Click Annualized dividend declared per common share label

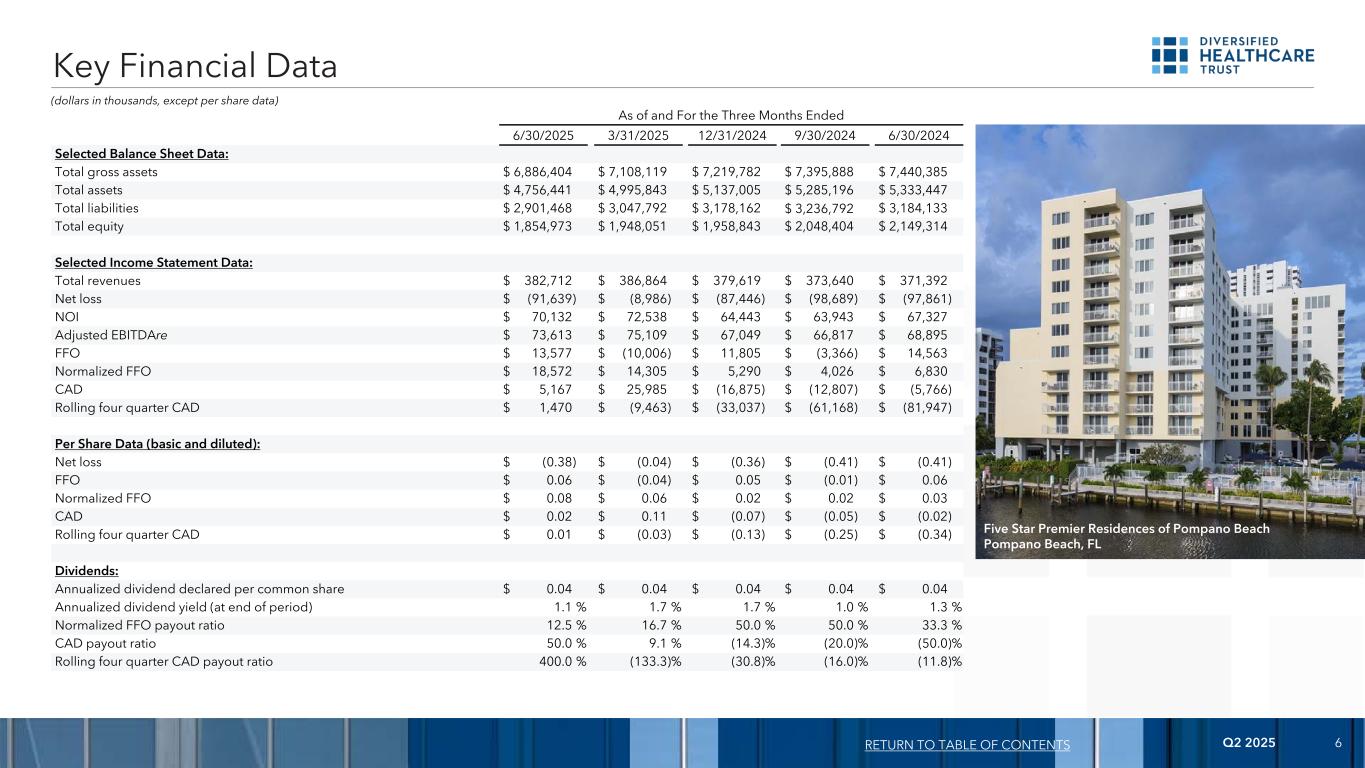point(200,589)
